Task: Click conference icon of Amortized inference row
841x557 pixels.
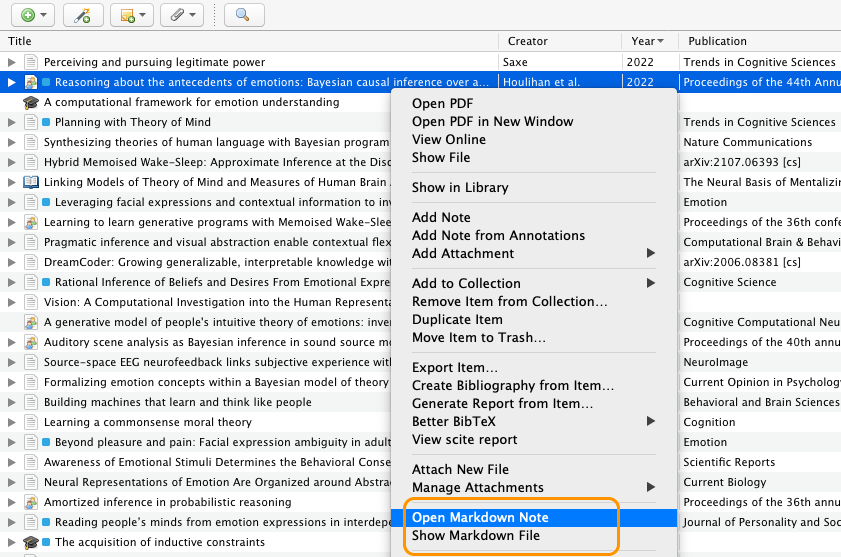Action: (31, 502)
